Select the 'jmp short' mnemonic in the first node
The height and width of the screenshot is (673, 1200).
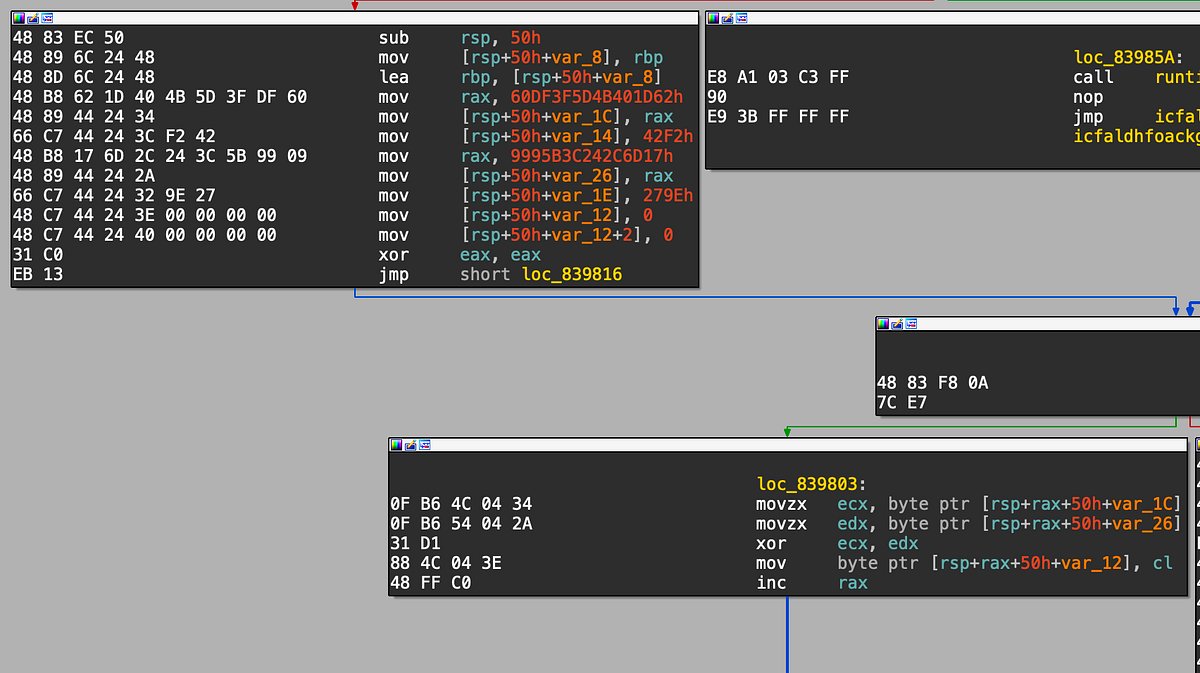pos(394,274)
